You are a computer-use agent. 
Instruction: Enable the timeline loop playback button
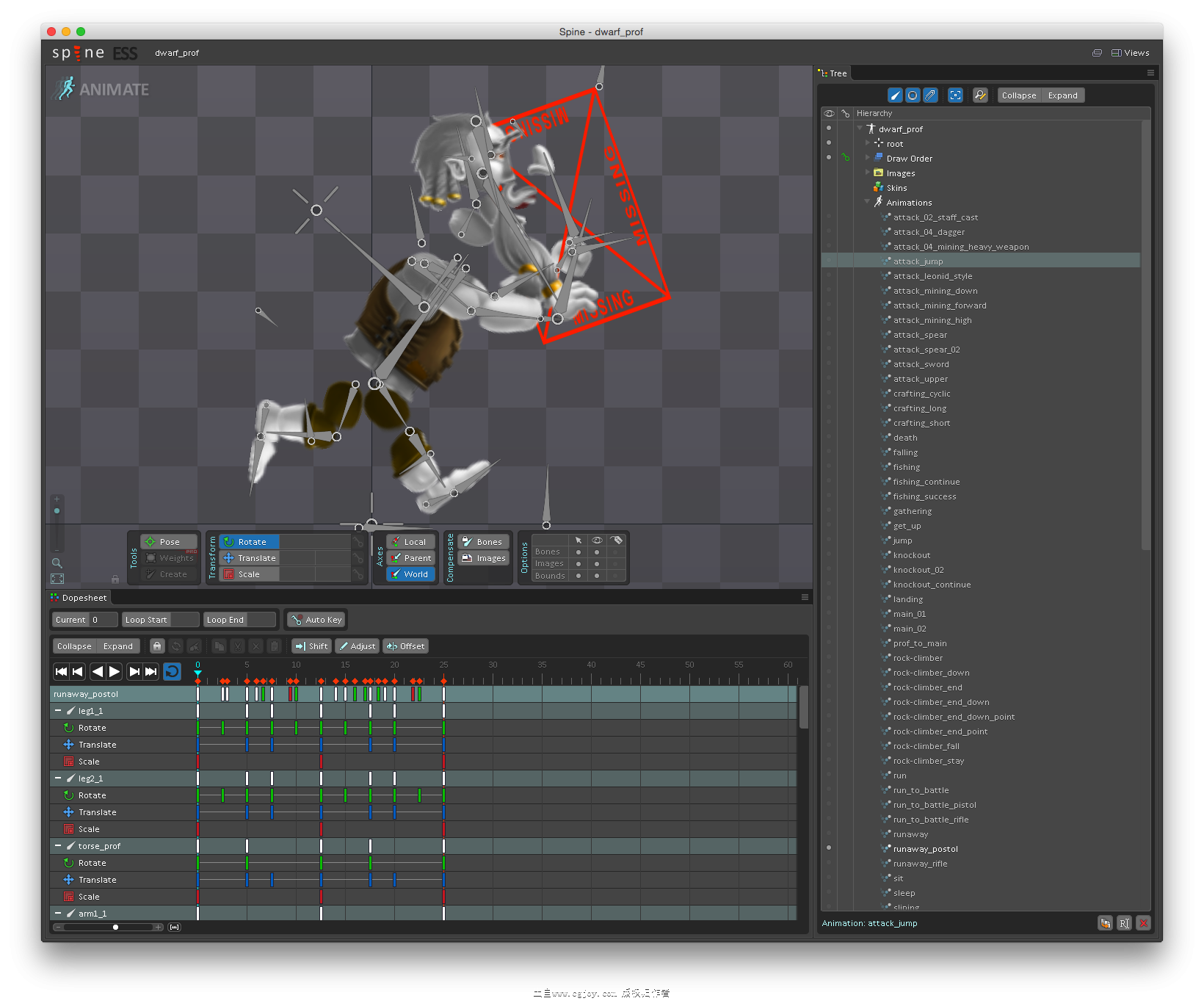point(172,671)
